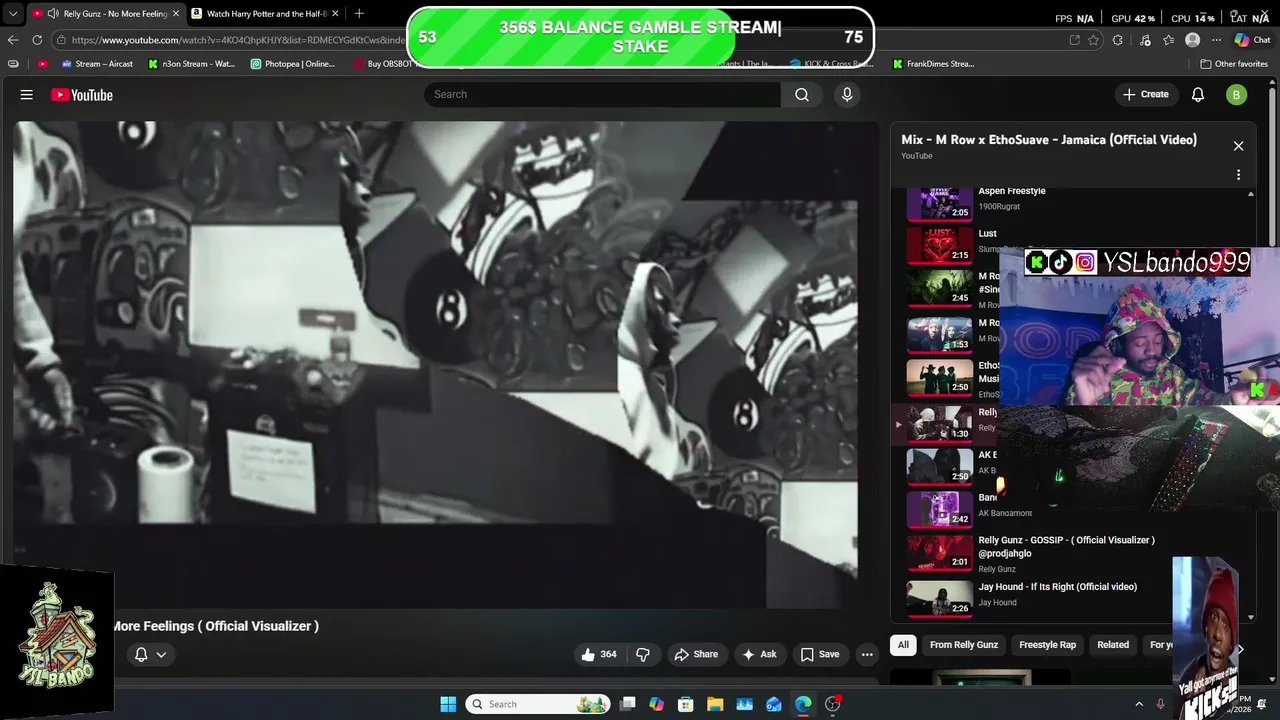Play Aspen Freestyle by 1900Rugrat

[x=1011, y=191]
